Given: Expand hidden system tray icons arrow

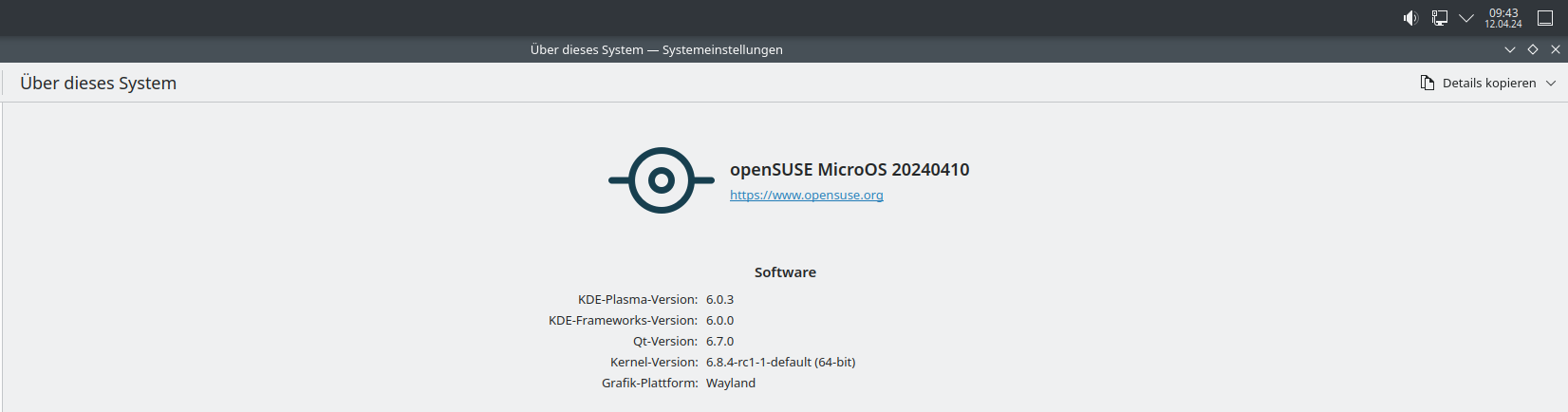Looking at the screenshot, I should [x=1466, y=18].
